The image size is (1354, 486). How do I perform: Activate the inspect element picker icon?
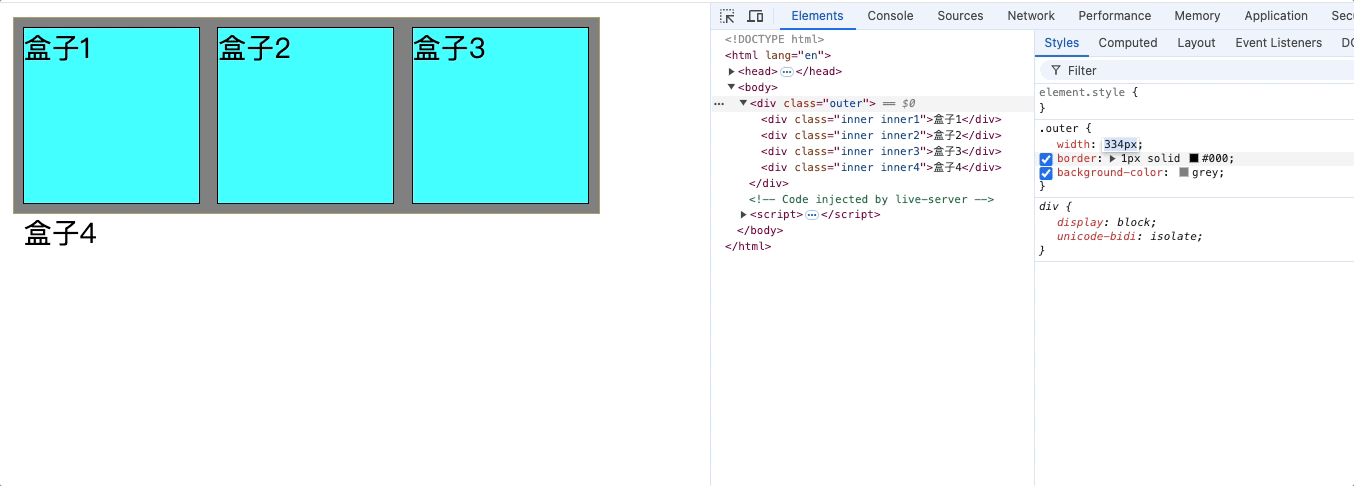(727, 16)
